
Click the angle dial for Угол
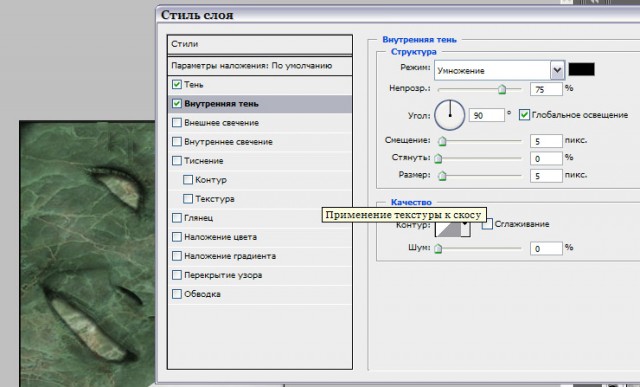450,115
